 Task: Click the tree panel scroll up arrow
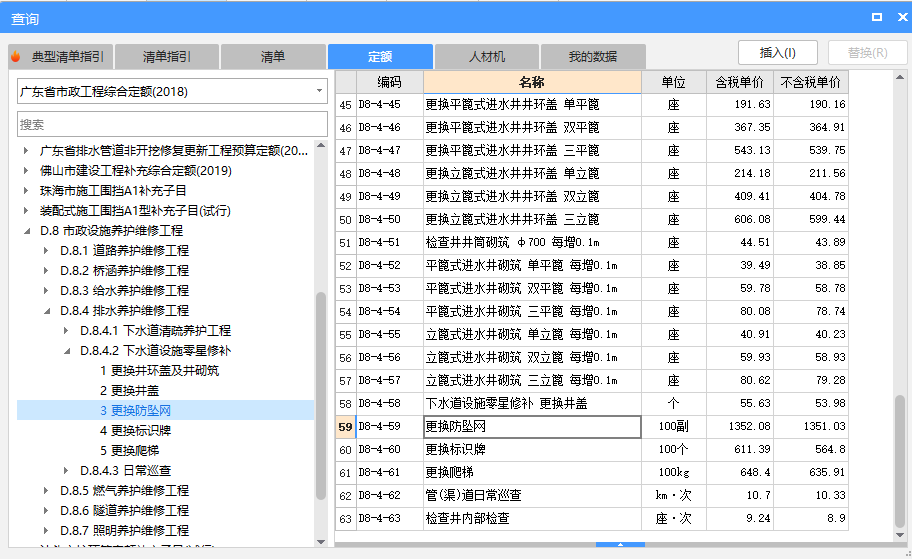tap(320, 145)
